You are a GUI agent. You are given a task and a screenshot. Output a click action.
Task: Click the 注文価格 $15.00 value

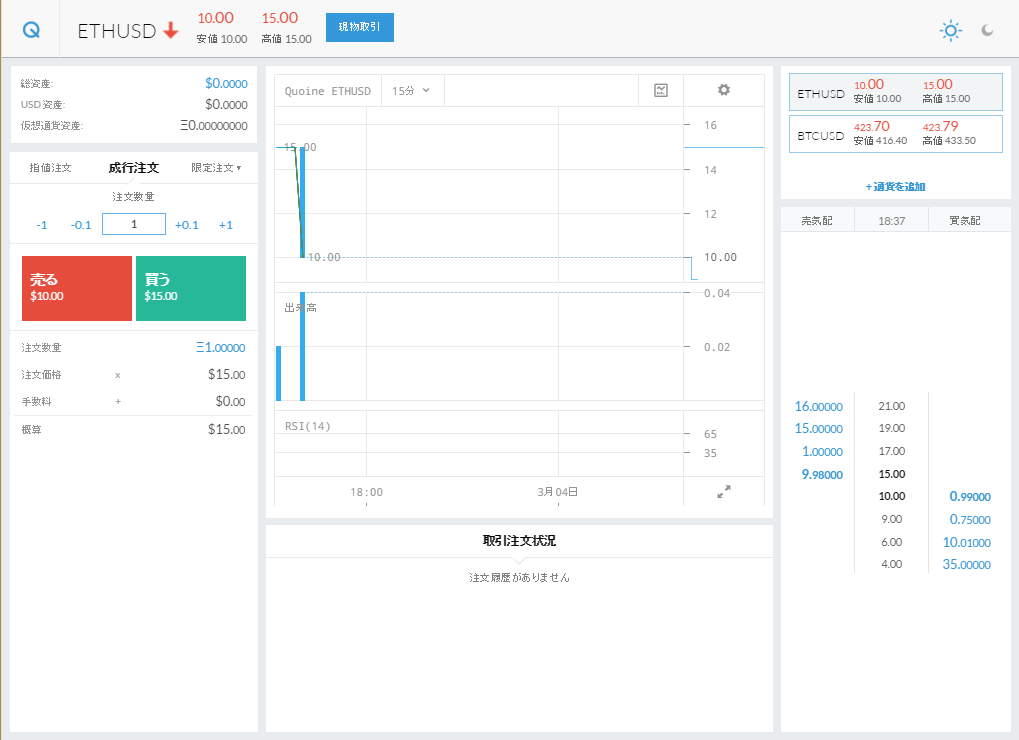[x=226, y=374]
